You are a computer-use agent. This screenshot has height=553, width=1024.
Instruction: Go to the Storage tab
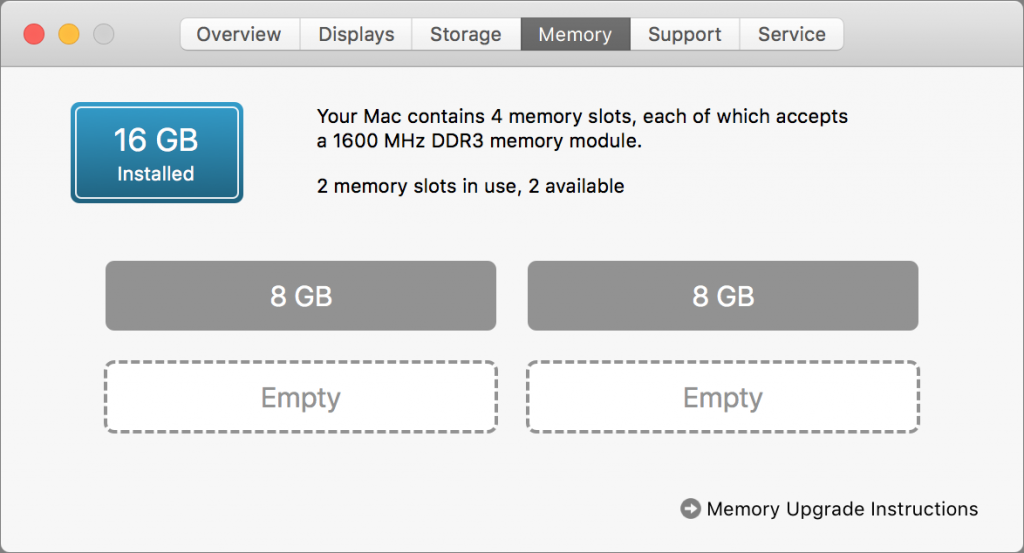tap(465, 34)
